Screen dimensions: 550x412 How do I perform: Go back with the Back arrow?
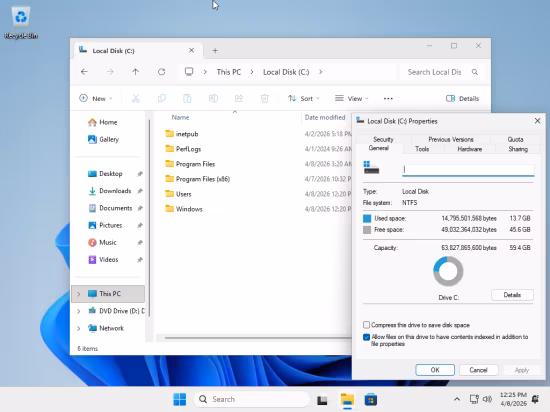pyautogui.click(x=84, y=72)
